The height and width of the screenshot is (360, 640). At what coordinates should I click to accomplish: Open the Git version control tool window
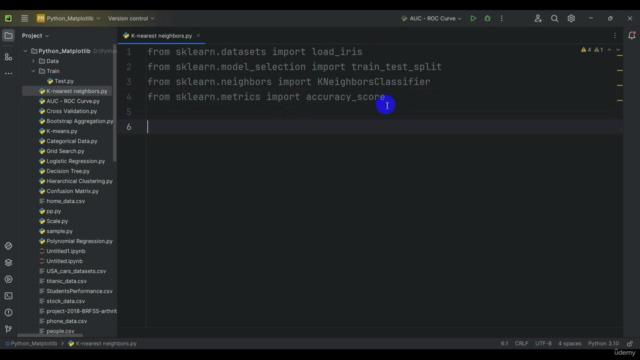pyautogui.click(x=8, y=329)
